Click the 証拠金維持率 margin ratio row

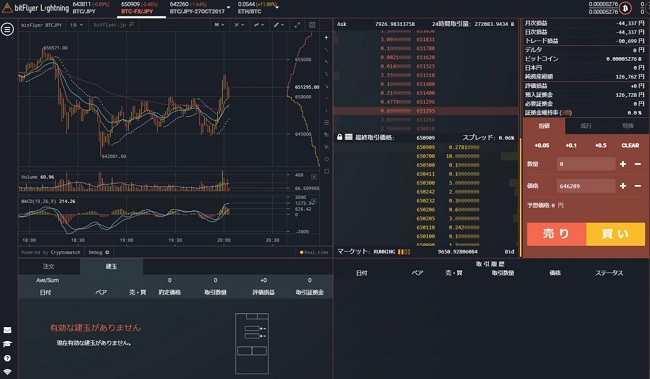pos(584,112)
